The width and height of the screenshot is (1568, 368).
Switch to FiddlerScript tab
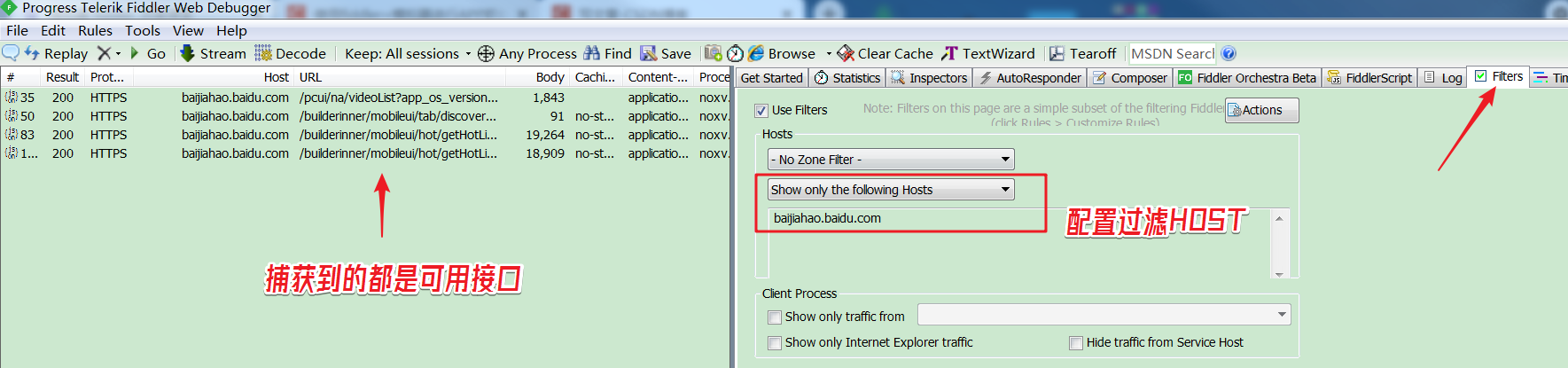1369,78
